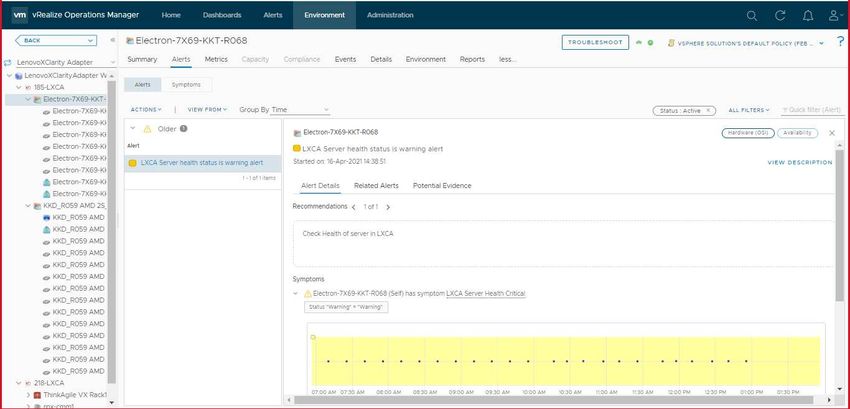Screen dimensions: 850x409
Task: Open the ACTIONS dropdown
Action: point(146,110)
